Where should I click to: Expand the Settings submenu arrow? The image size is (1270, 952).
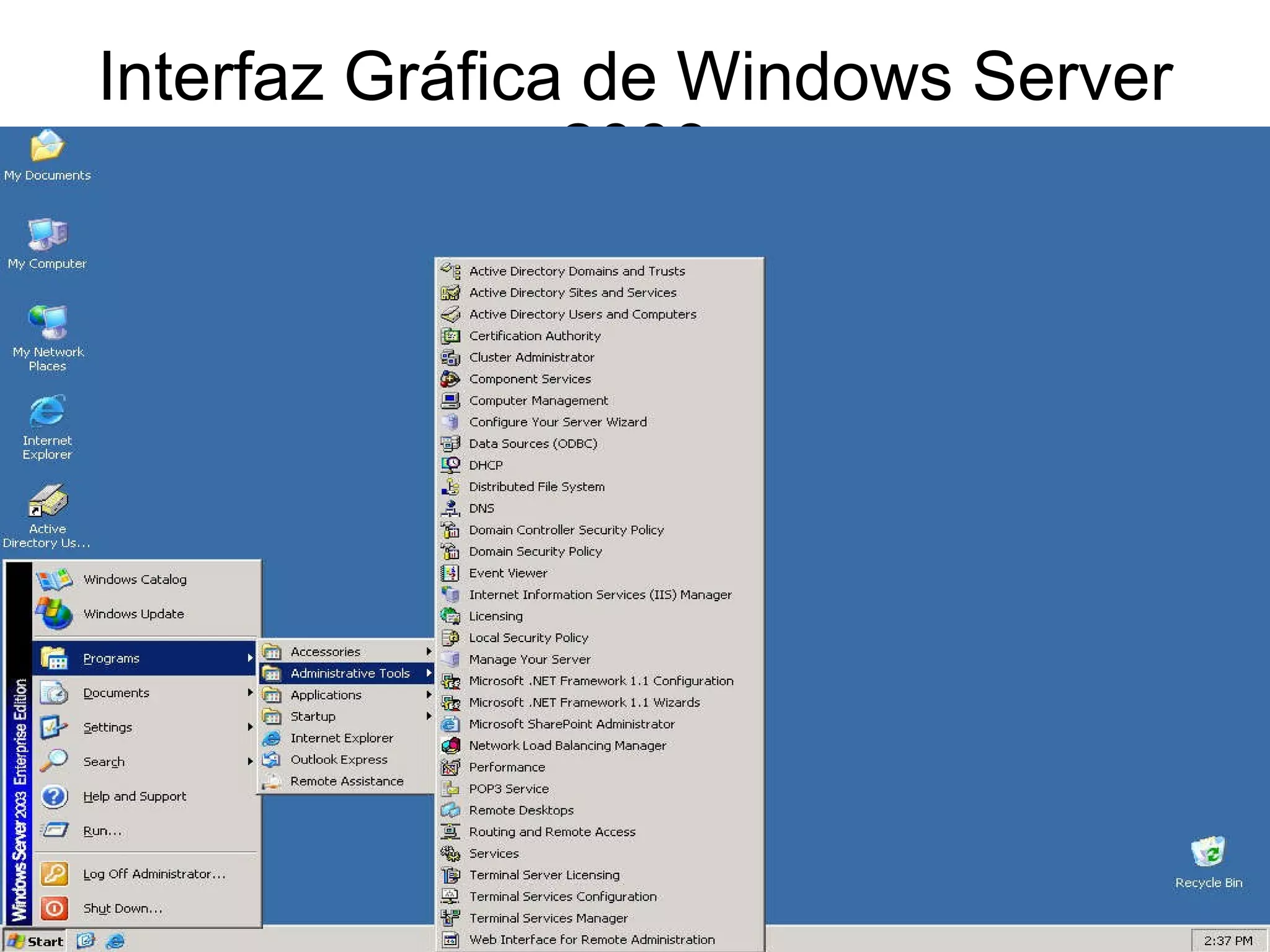pyautogui.click(x=250, y=727)
